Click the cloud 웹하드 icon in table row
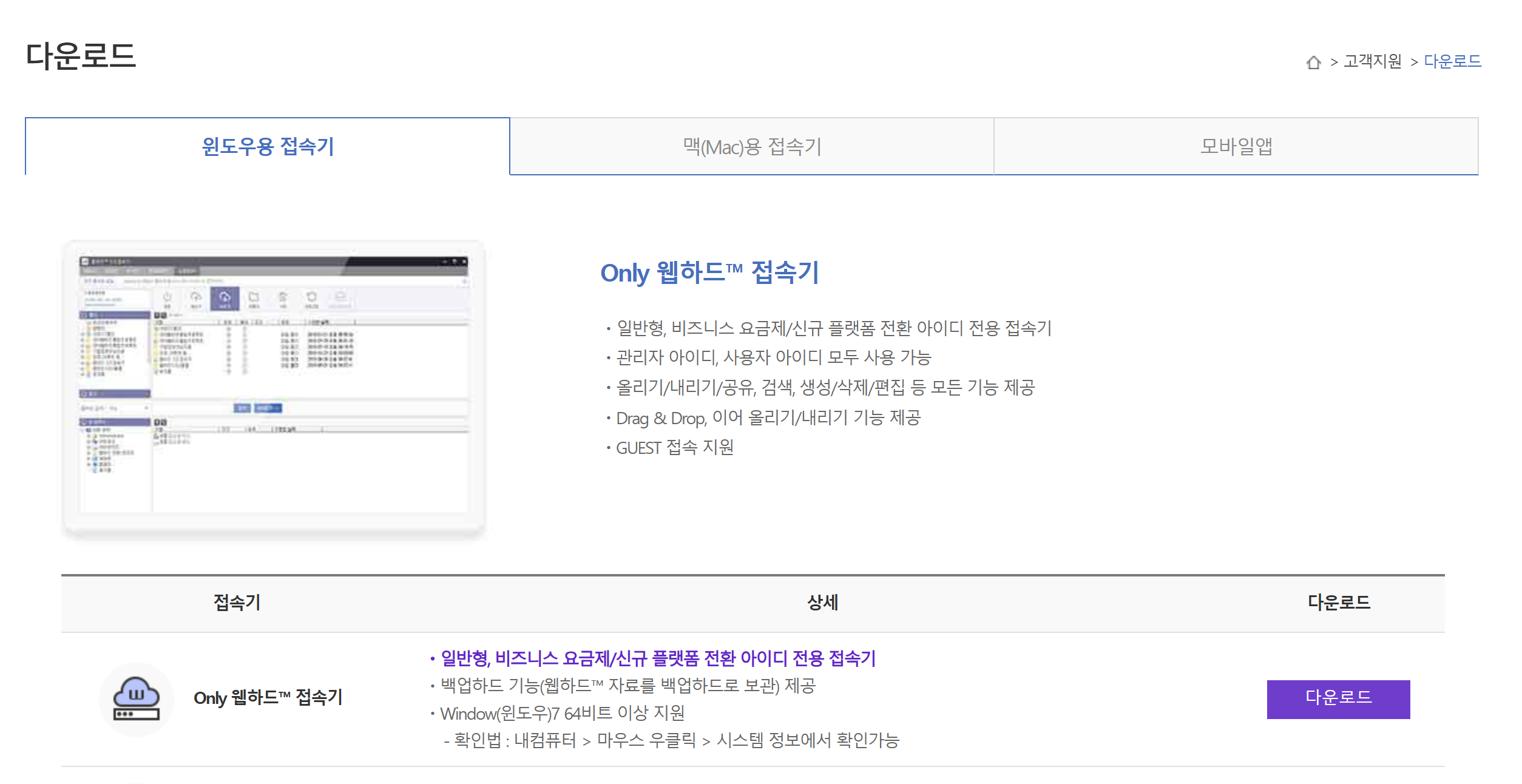 [x=137, y=698]
